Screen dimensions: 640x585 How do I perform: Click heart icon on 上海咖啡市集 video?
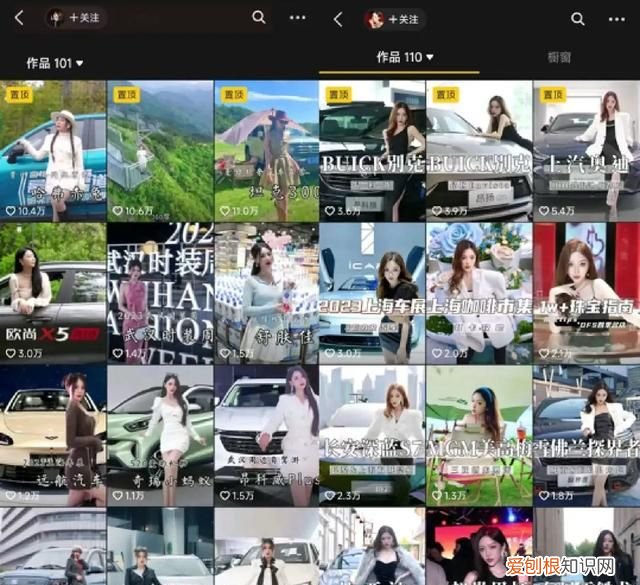[437, 353]
